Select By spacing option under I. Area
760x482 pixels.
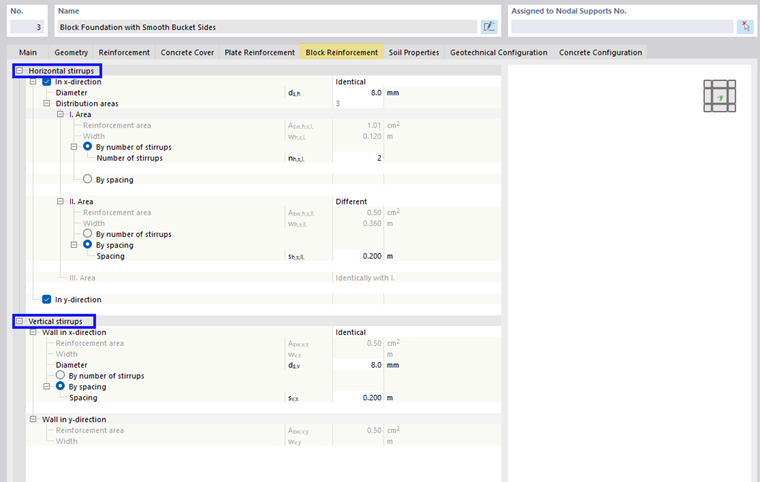[87, 179]
